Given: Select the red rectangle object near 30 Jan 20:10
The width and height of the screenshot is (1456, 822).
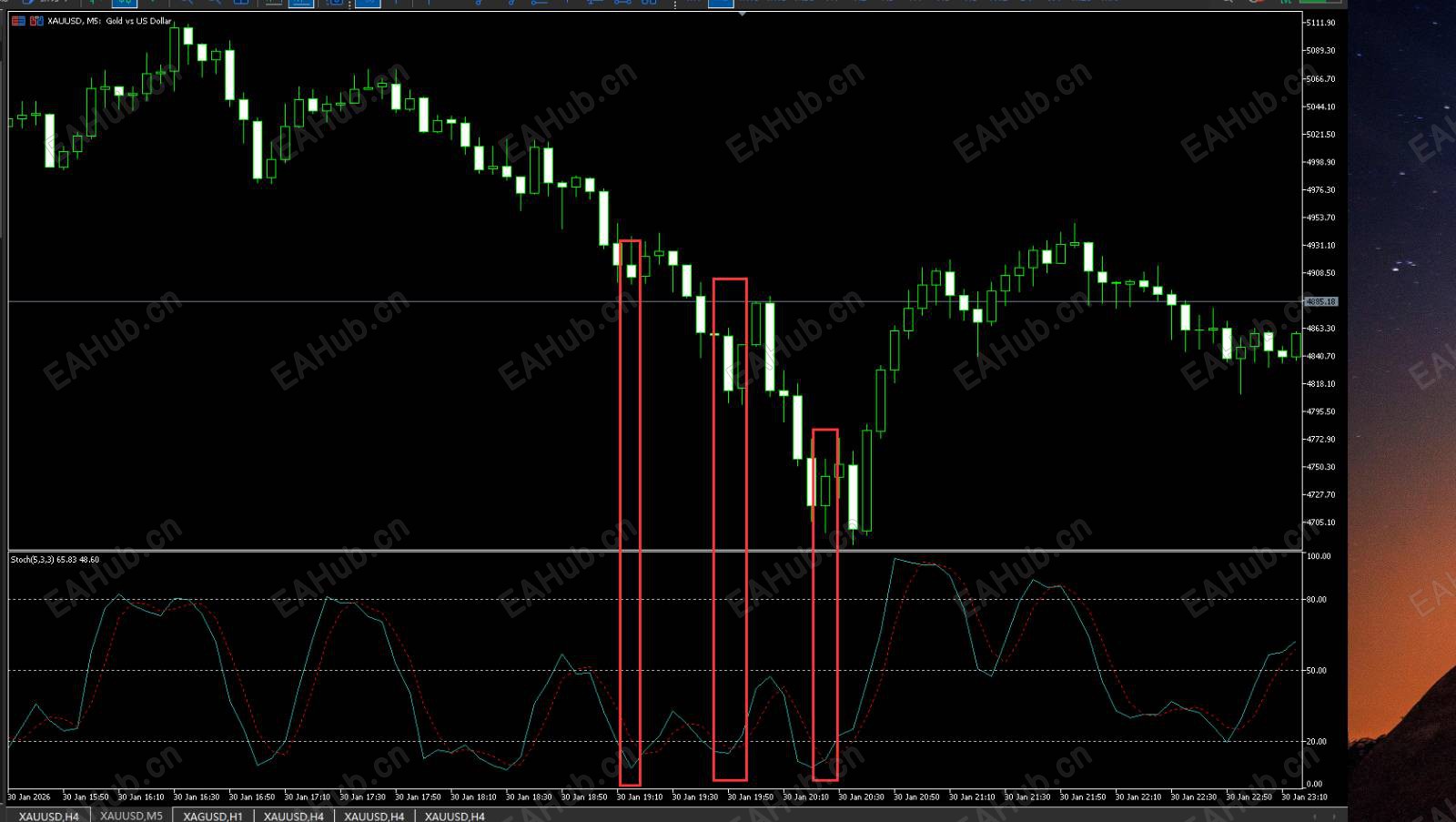Looking at the screenshot, I should [x=825, y=604].
